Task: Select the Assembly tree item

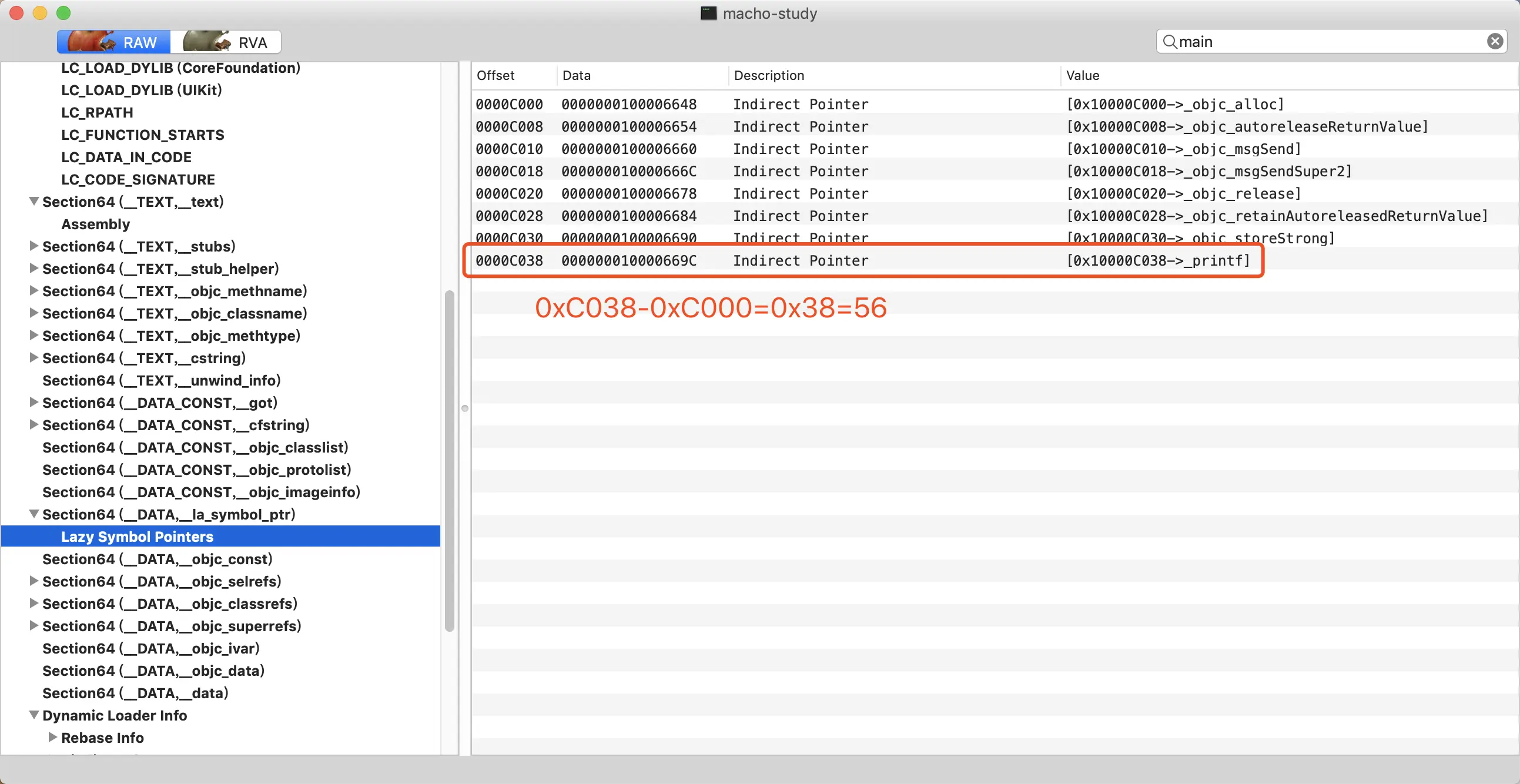Action: [x=96, y=224]
